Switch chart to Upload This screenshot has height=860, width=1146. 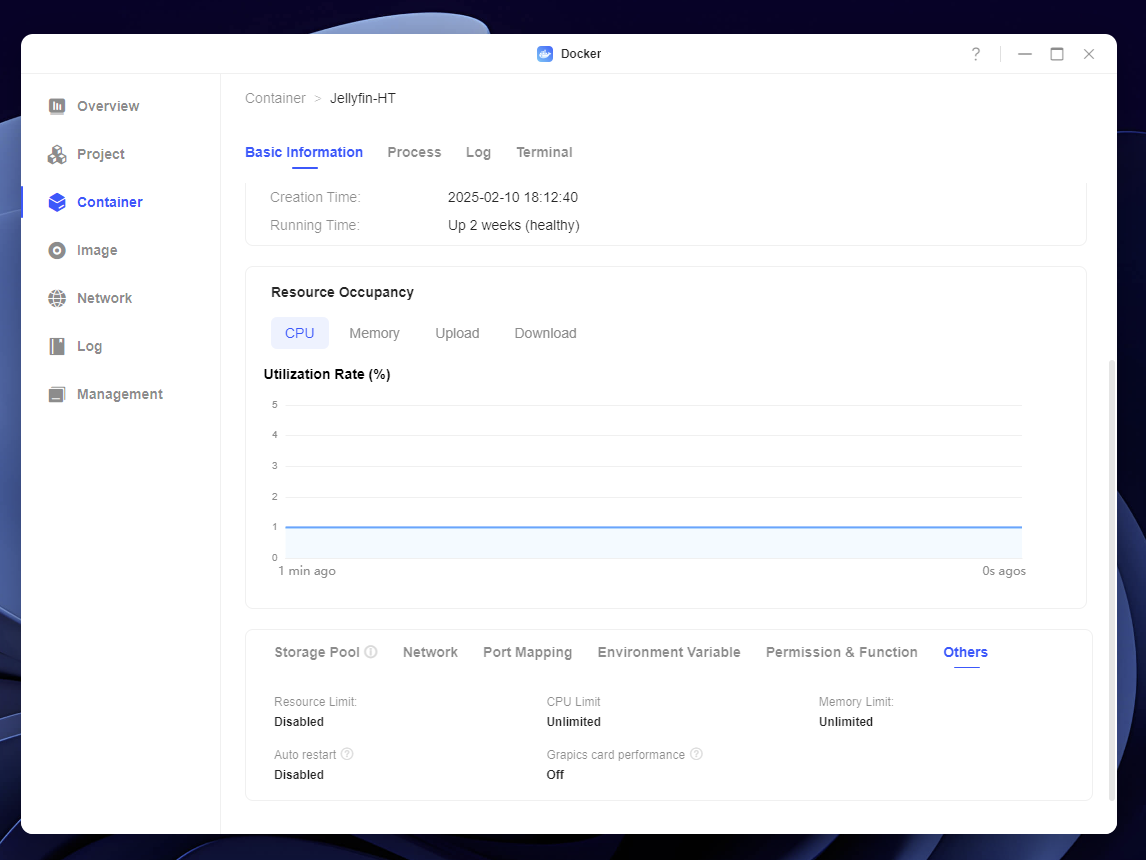coord(457,333)
